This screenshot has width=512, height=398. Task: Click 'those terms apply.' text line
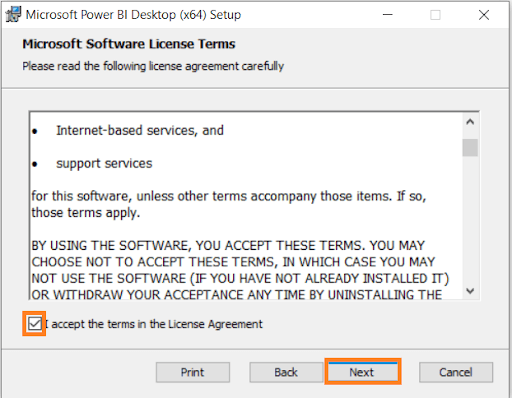pos(86,213)
